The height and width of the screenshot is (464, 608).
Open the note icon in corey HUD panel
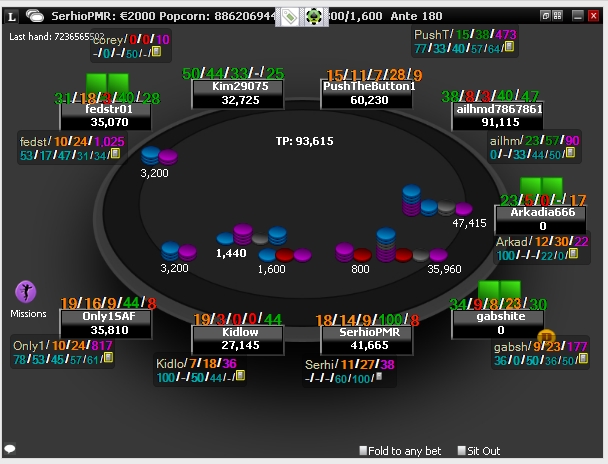coord(156,51)
